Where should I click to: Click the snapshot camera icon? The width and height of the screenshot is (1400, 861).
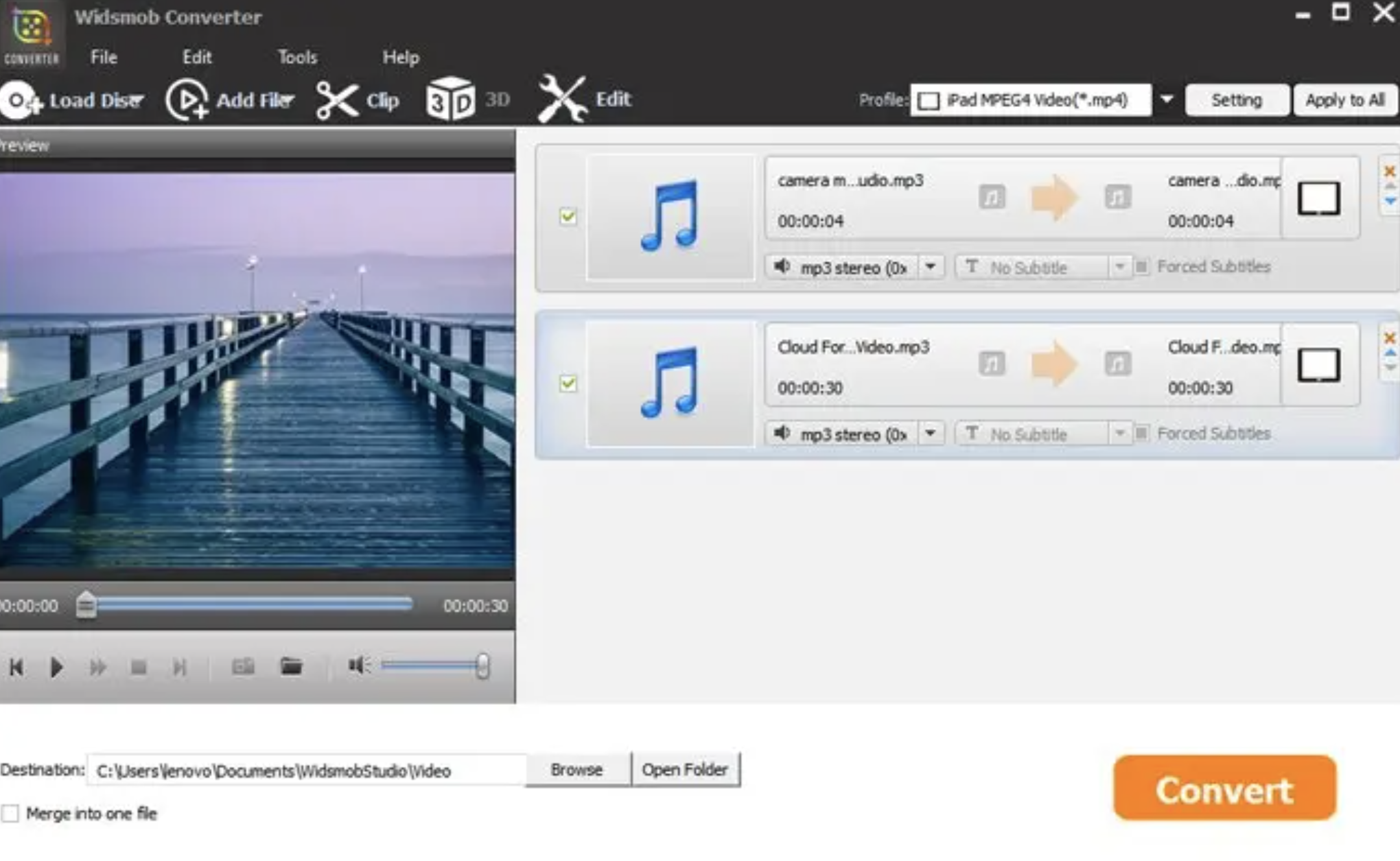(243, 666)
